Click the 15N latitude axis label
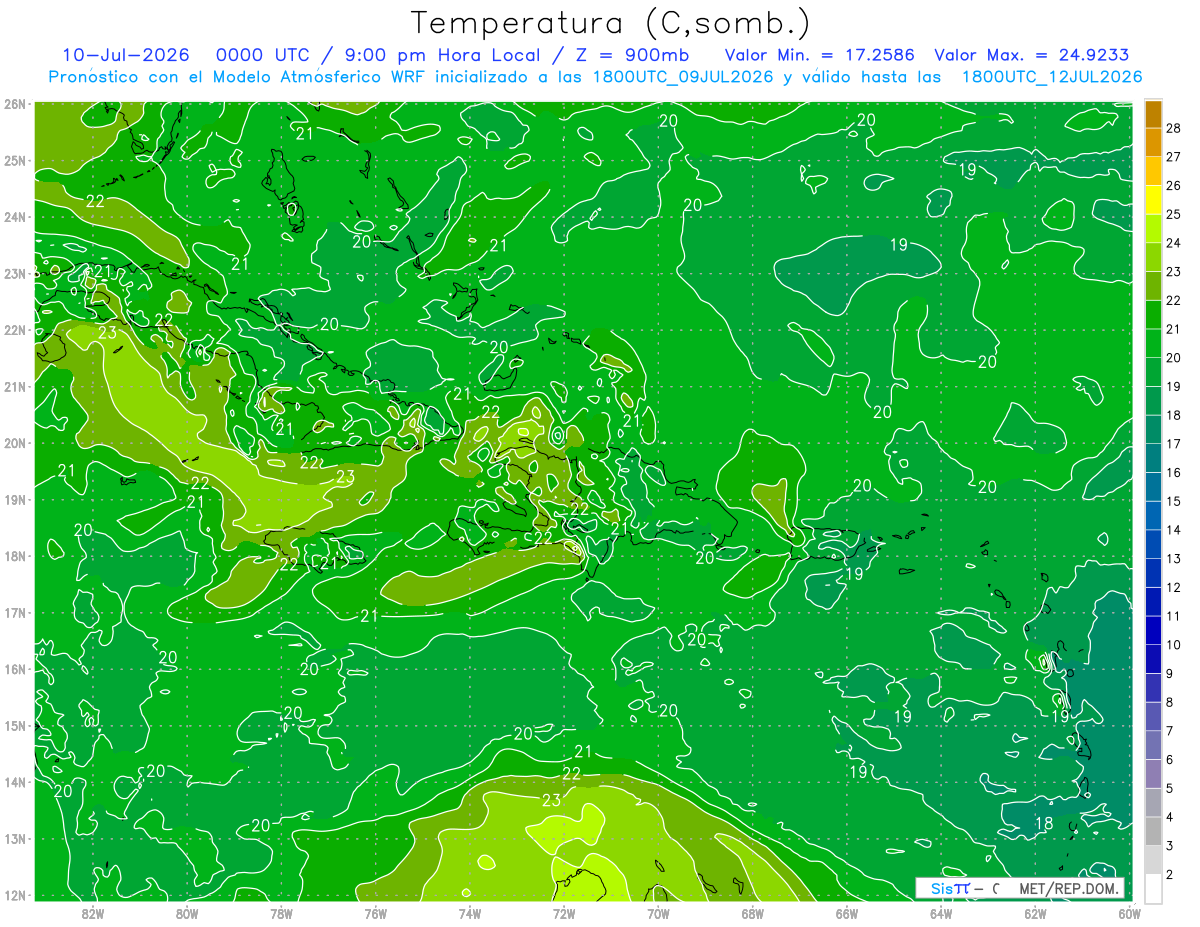This screenshot has width=1200, height=927. pos(15,726)
